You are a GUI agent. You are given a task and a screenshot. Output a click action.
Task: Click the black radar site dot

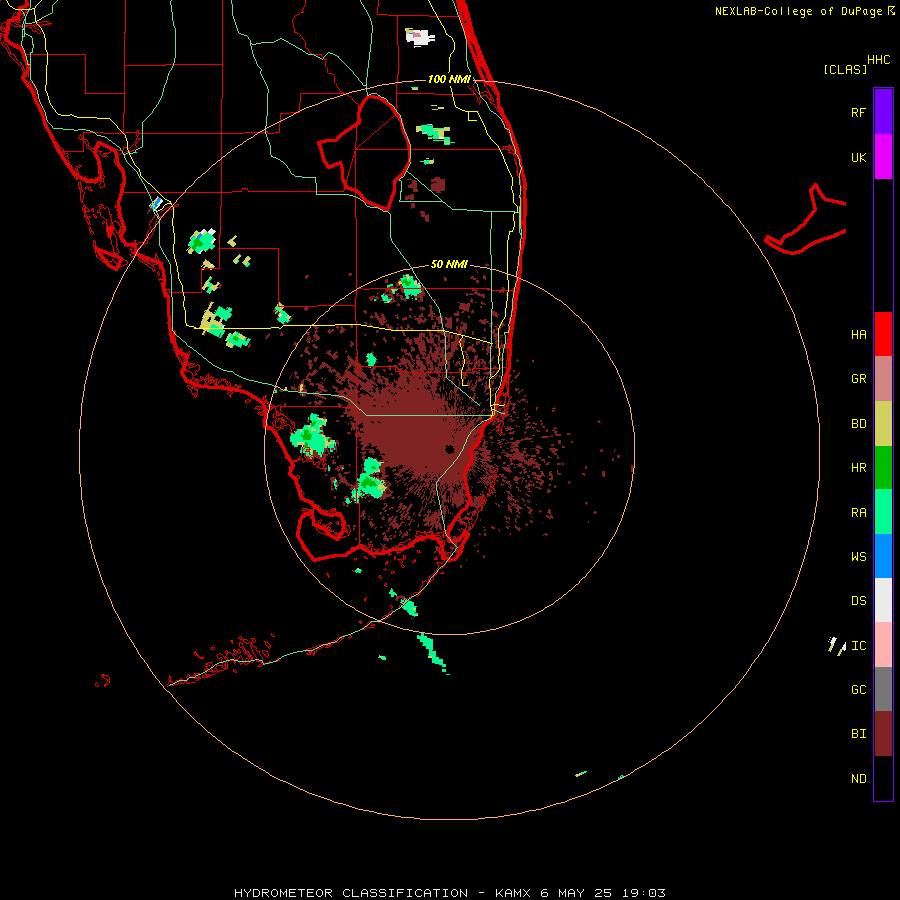tap(449, 449)
